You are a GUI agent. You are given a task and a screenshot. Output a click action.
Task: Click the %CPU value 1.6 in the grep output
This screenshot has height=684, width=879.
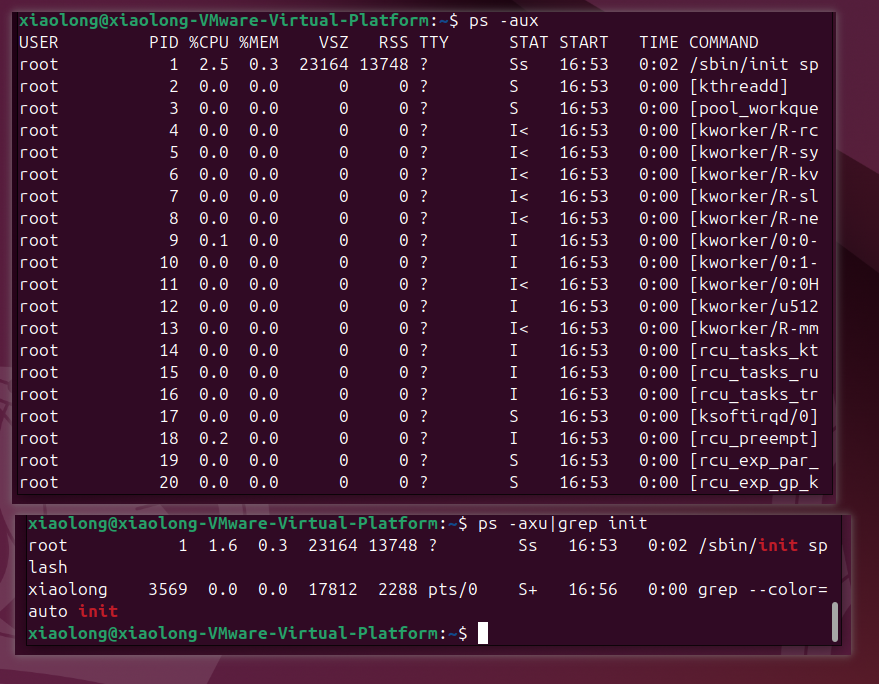click(x=223, y=546)
